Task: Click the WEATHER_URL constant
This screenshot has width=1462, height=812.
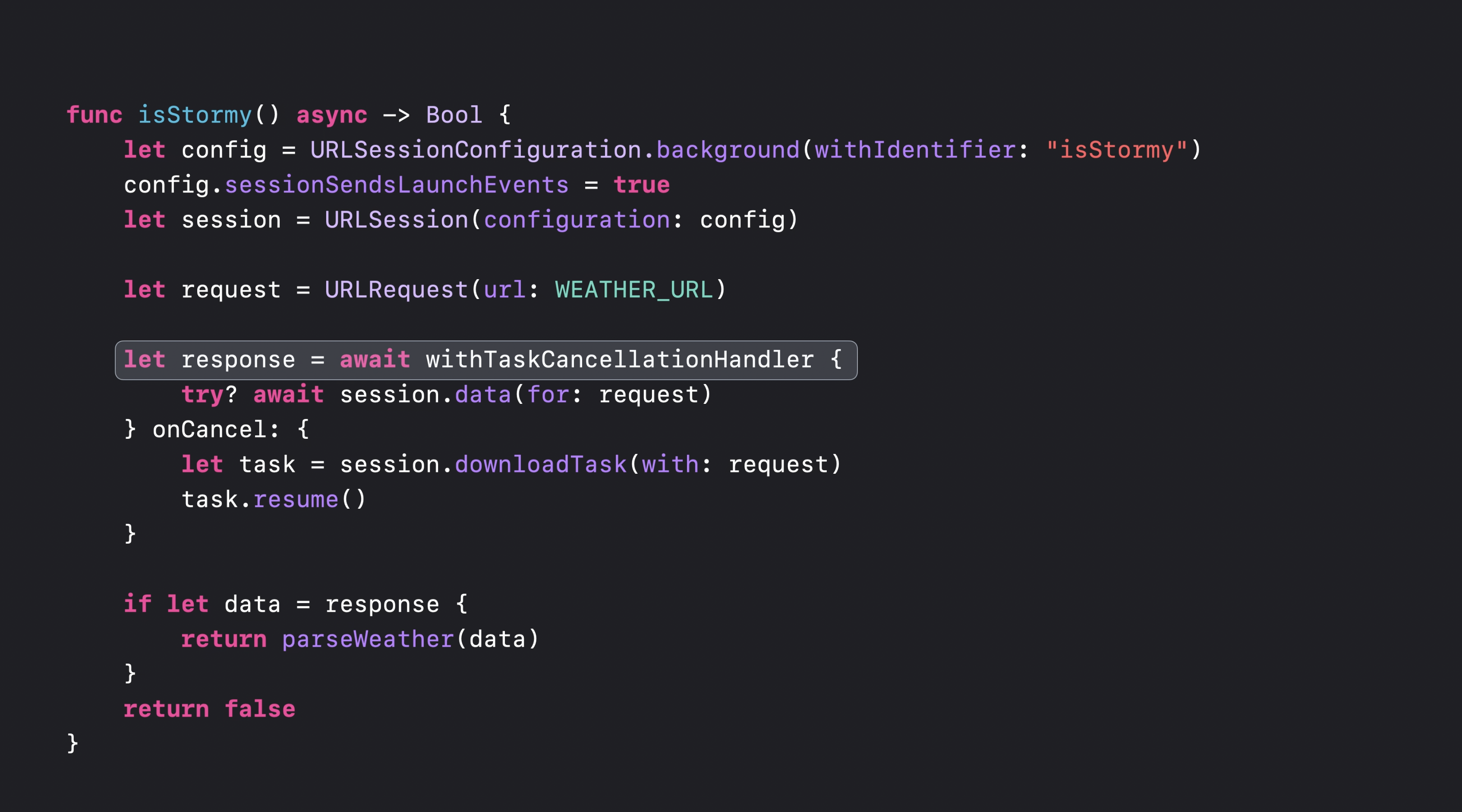Action: [634, 290]
